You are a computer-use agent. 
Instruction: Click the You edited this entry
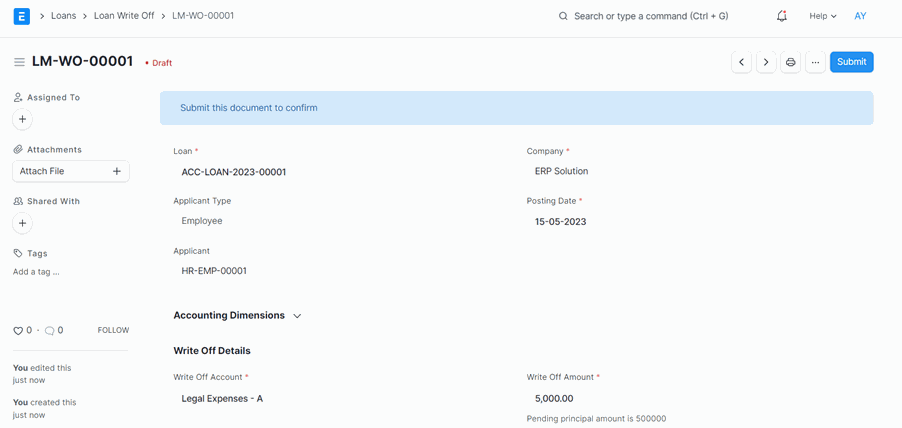click(43, 374)
